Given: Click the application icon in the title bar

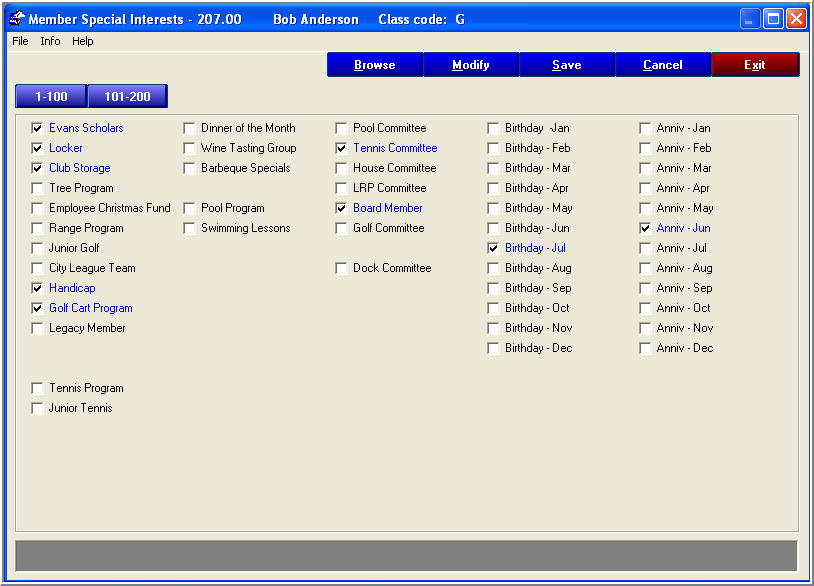Looking at the screenshot, I should (16, 19).
